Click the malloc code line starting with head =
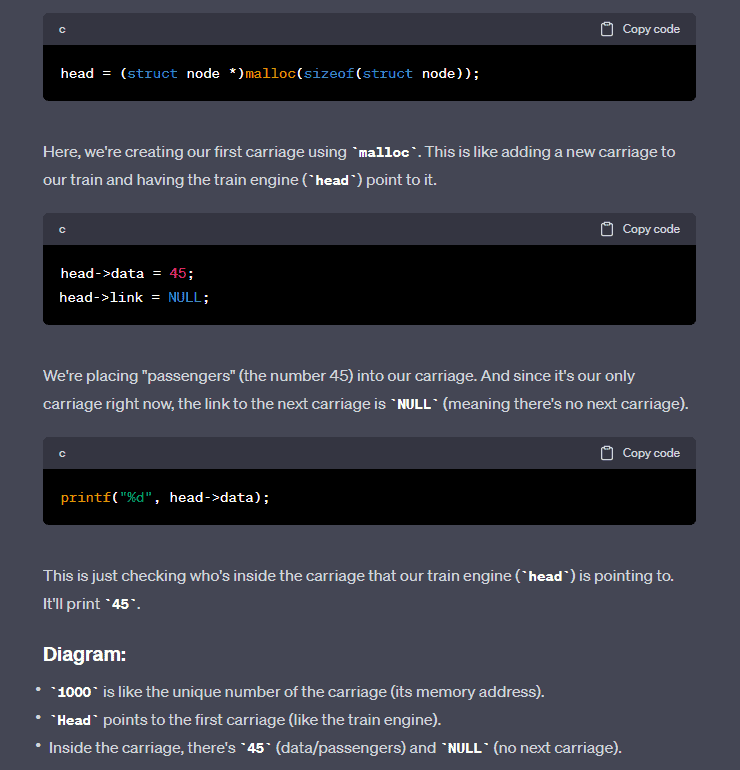The width and height of the screenshot is (740, 770). click(x=270, y=73)
